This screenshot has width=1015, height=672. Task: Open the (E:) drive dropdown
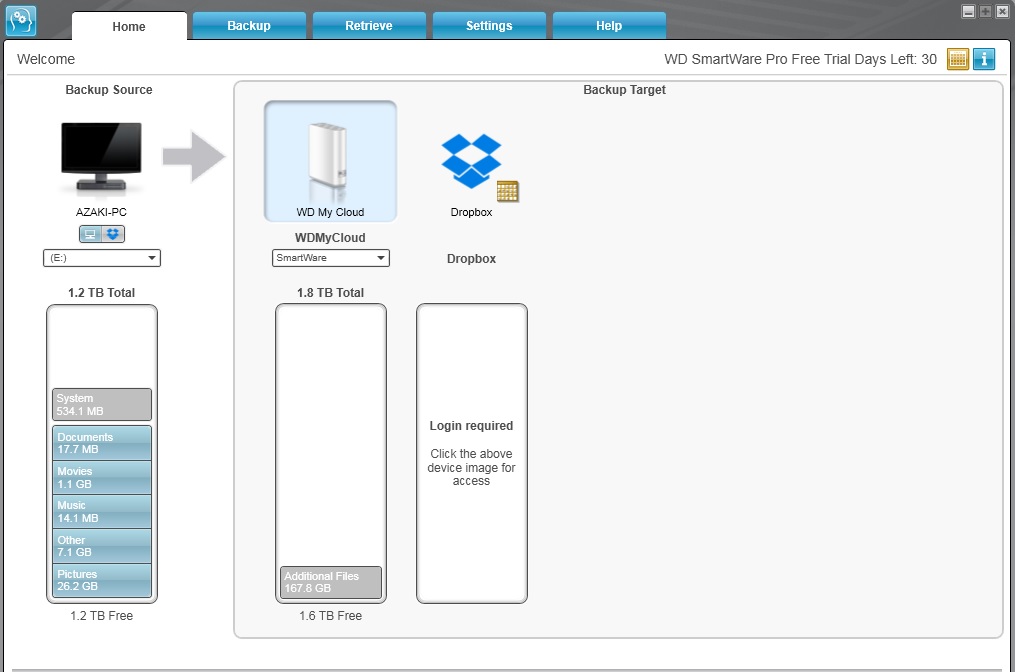click(102, 258)
